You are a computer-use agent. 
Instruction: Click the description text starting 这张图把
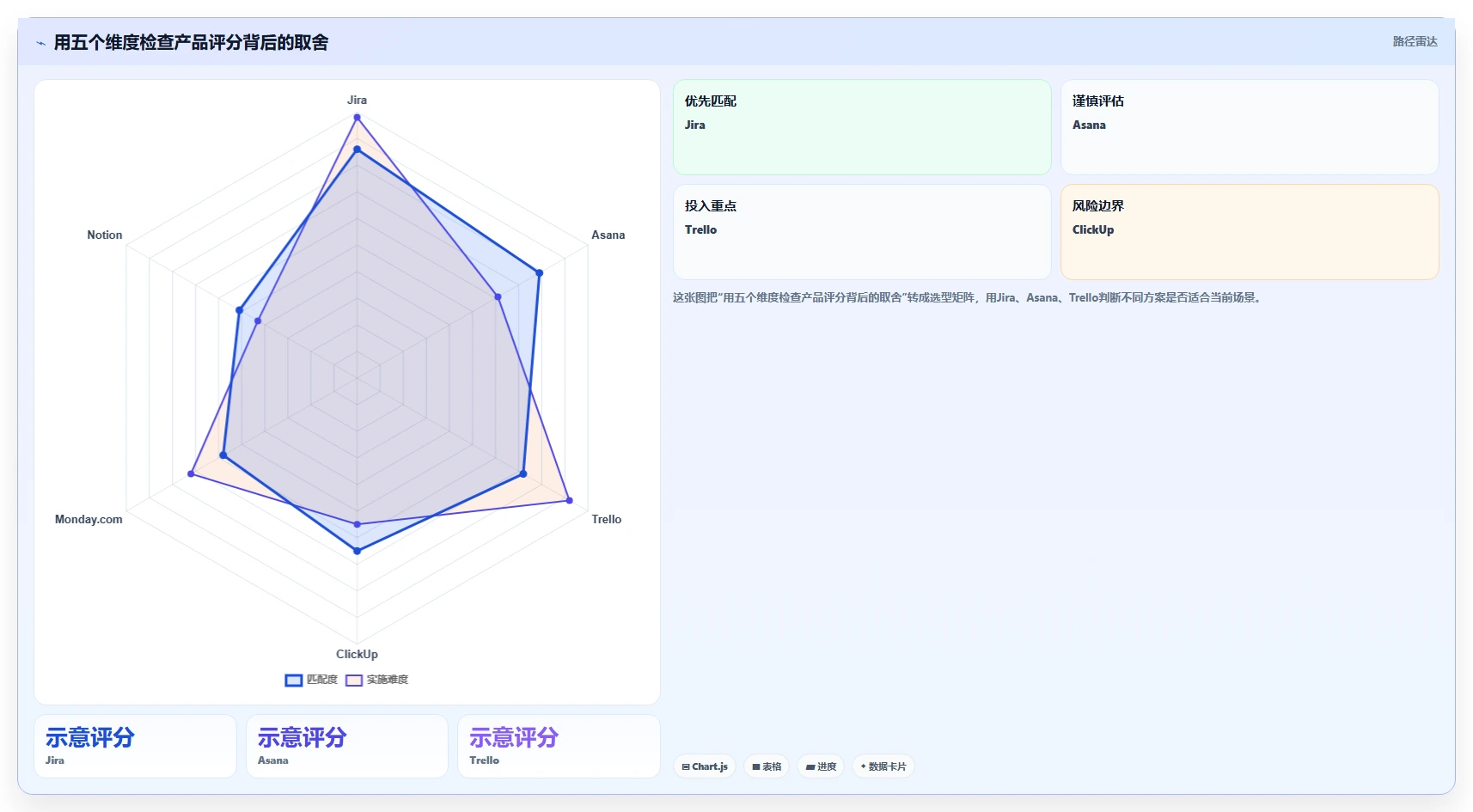click(968, 297)
